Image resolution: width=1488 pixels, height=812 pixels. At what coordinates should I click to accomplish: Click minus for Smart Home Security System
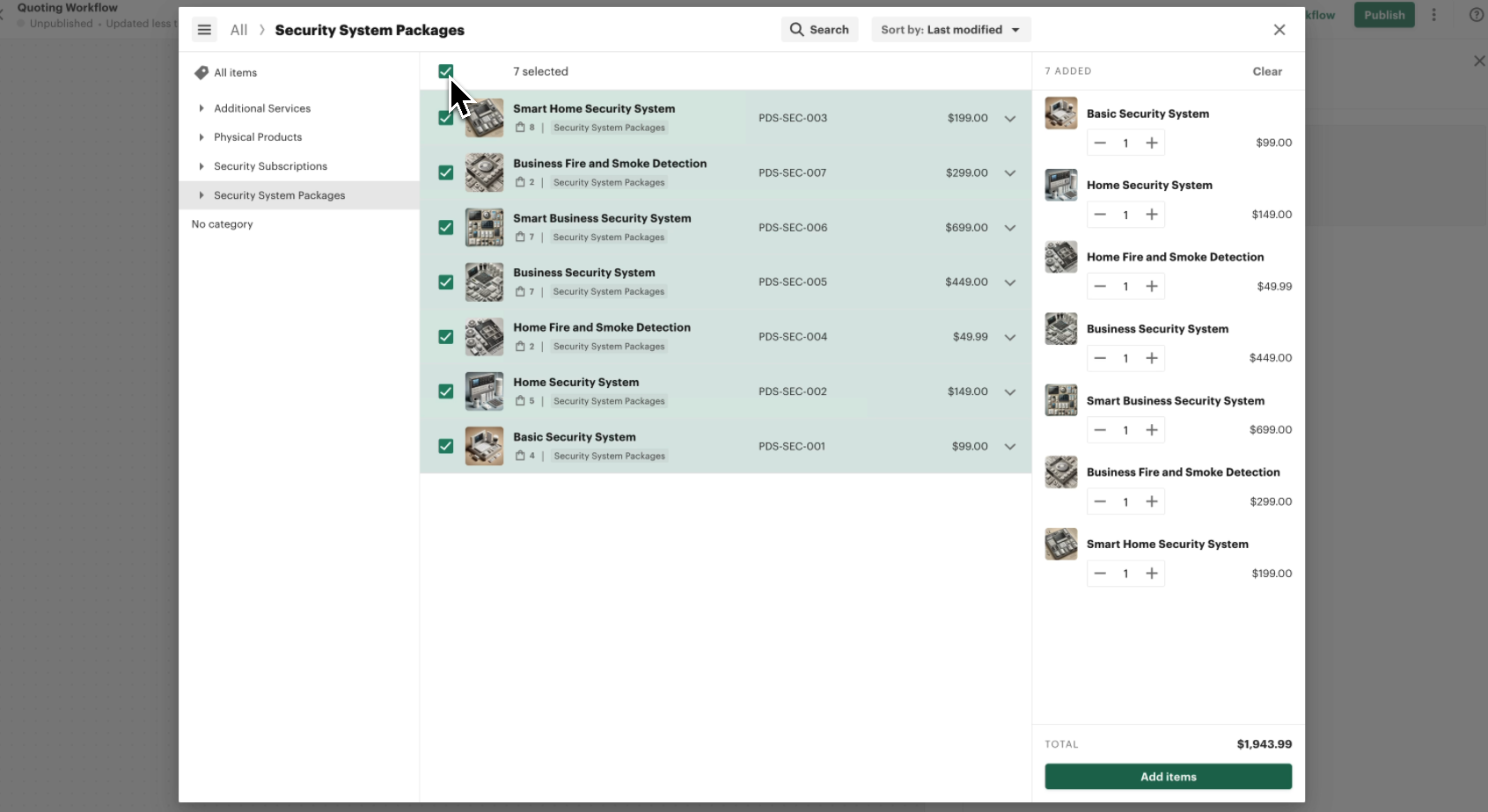1100,574
